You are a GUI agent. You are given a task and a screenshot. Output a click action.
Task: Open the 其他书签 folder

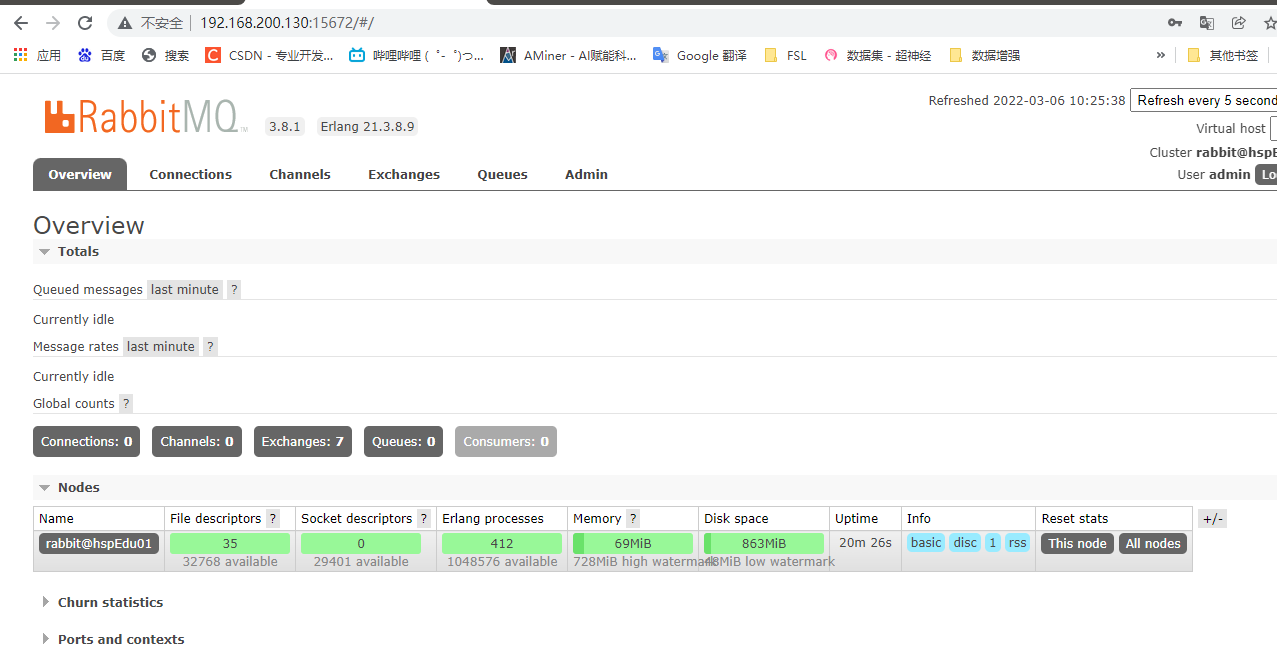(x=1222, y=55)
